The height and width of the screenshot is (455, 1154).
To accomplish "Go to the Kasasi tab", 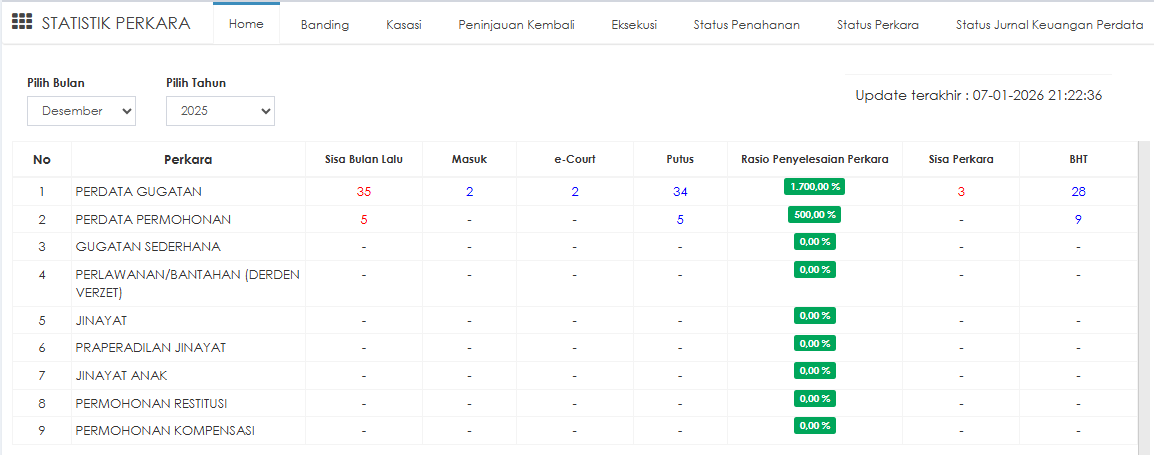I will 403,25.
